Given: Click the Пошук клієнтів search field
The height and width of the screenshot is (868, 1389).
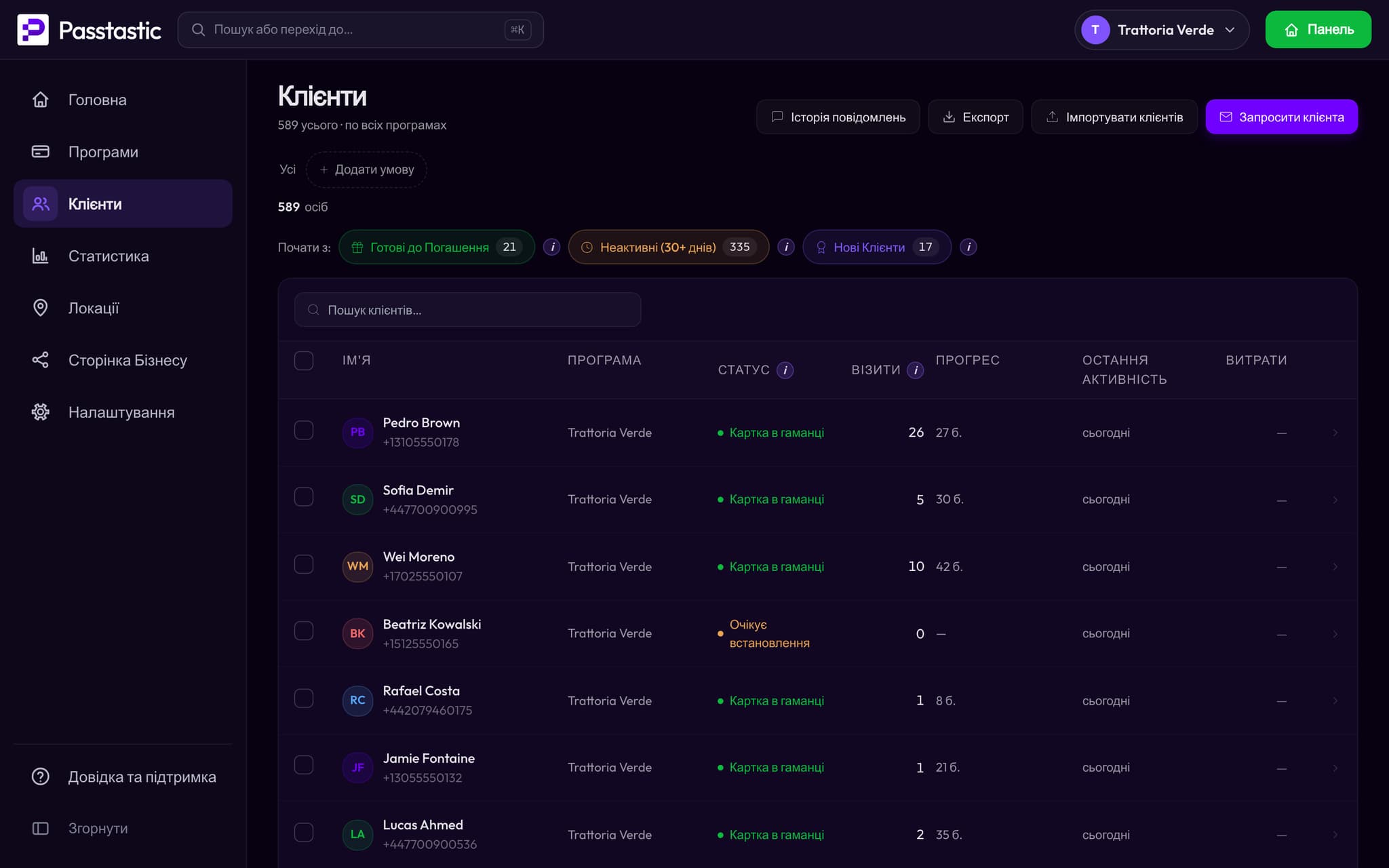Looking at the screenshot, I should 467,310.
